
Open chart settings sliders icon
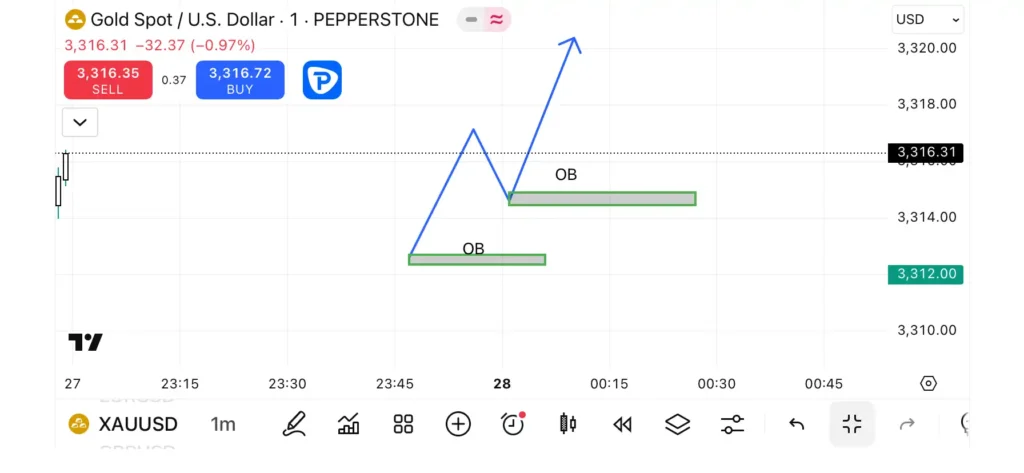point(732,425)
